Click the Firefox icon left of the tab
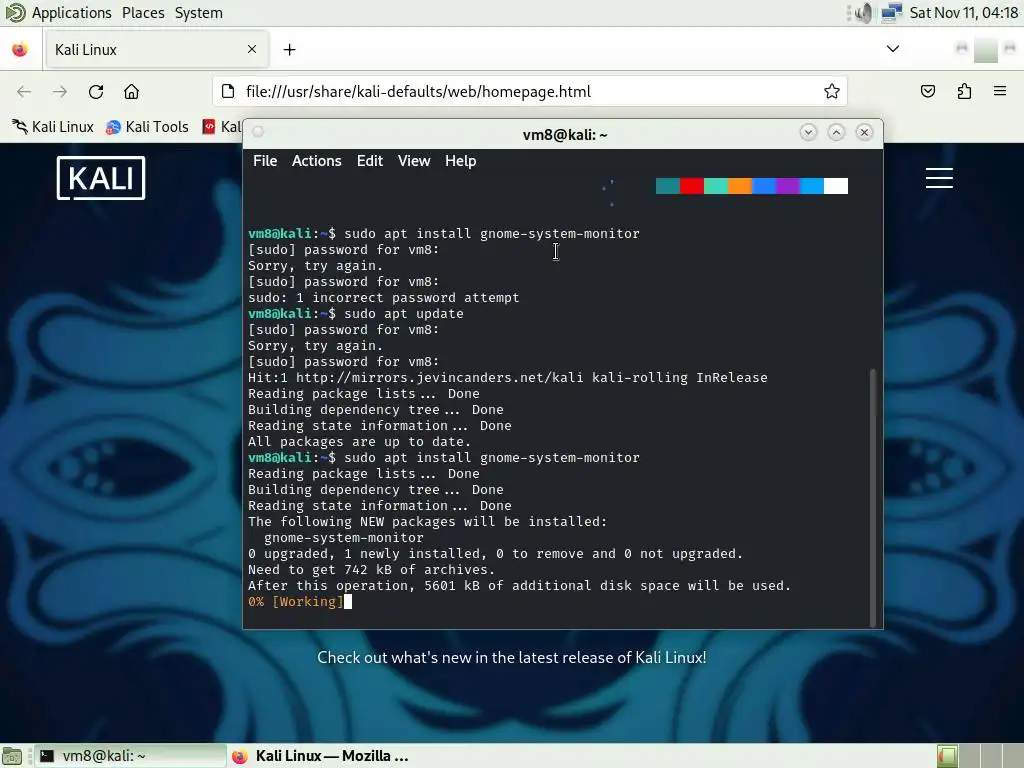The width and height of the screenshot is (1024, 768). click(x=20, y=50)
